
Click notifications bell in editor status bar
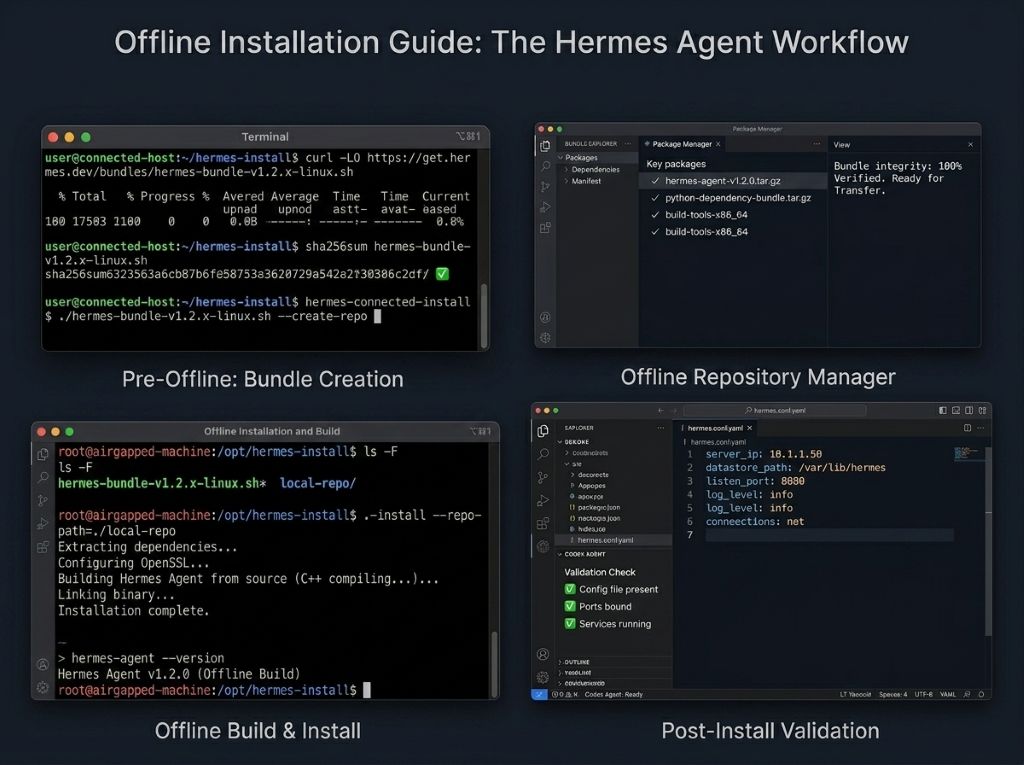coord(981,694)
